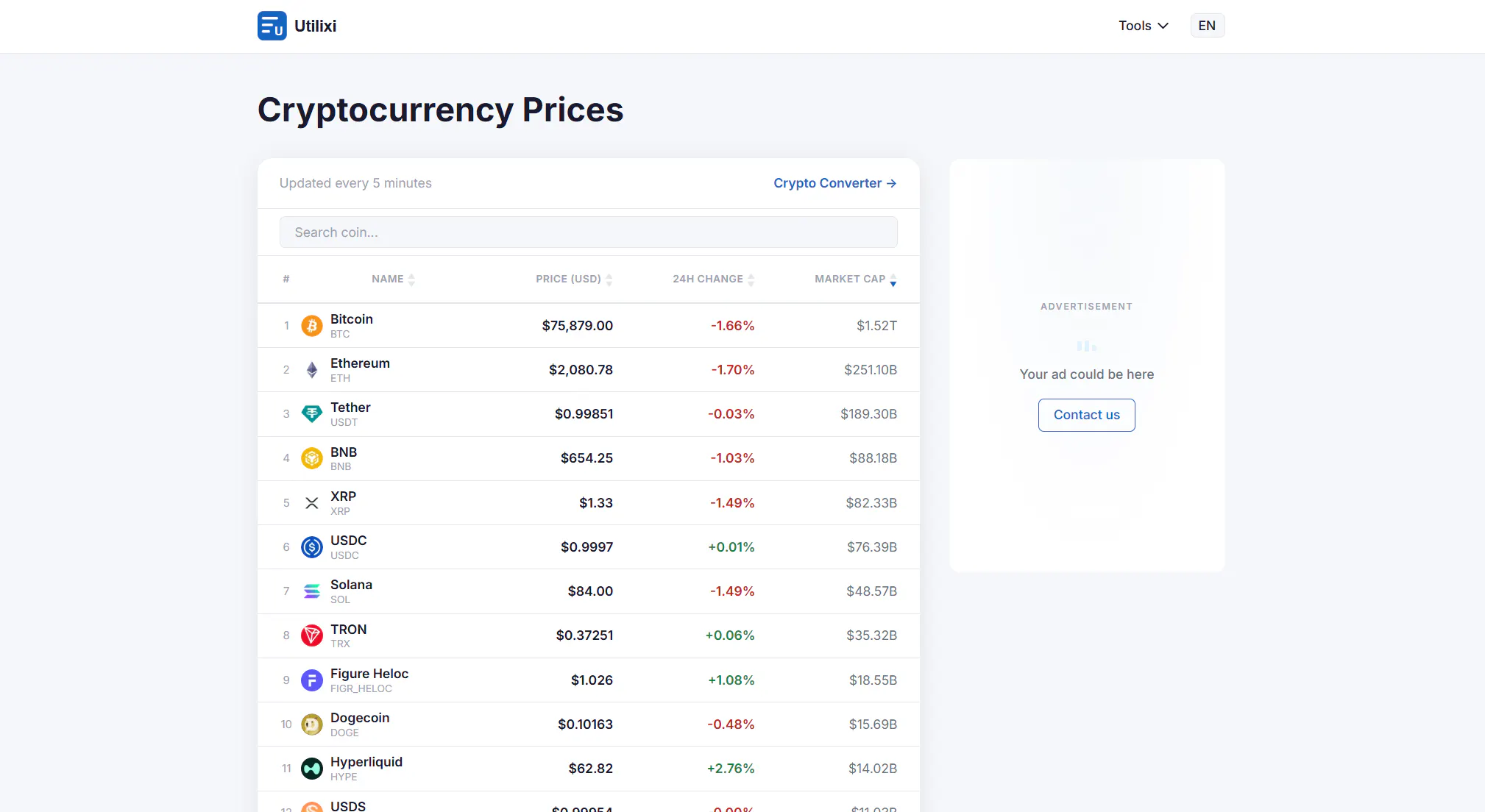The width and height of the screenshot is (1485, 812).
Task: Sort the table by Price (USD)
Action: pos(574,279)
